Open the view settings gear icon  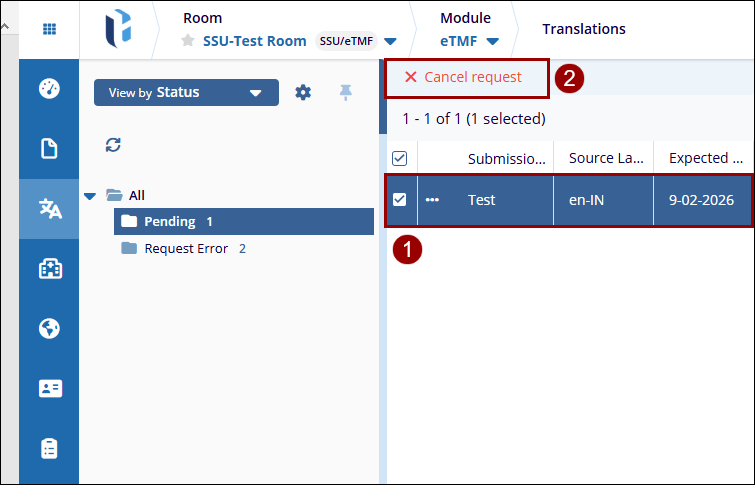(x=303, y=93)
